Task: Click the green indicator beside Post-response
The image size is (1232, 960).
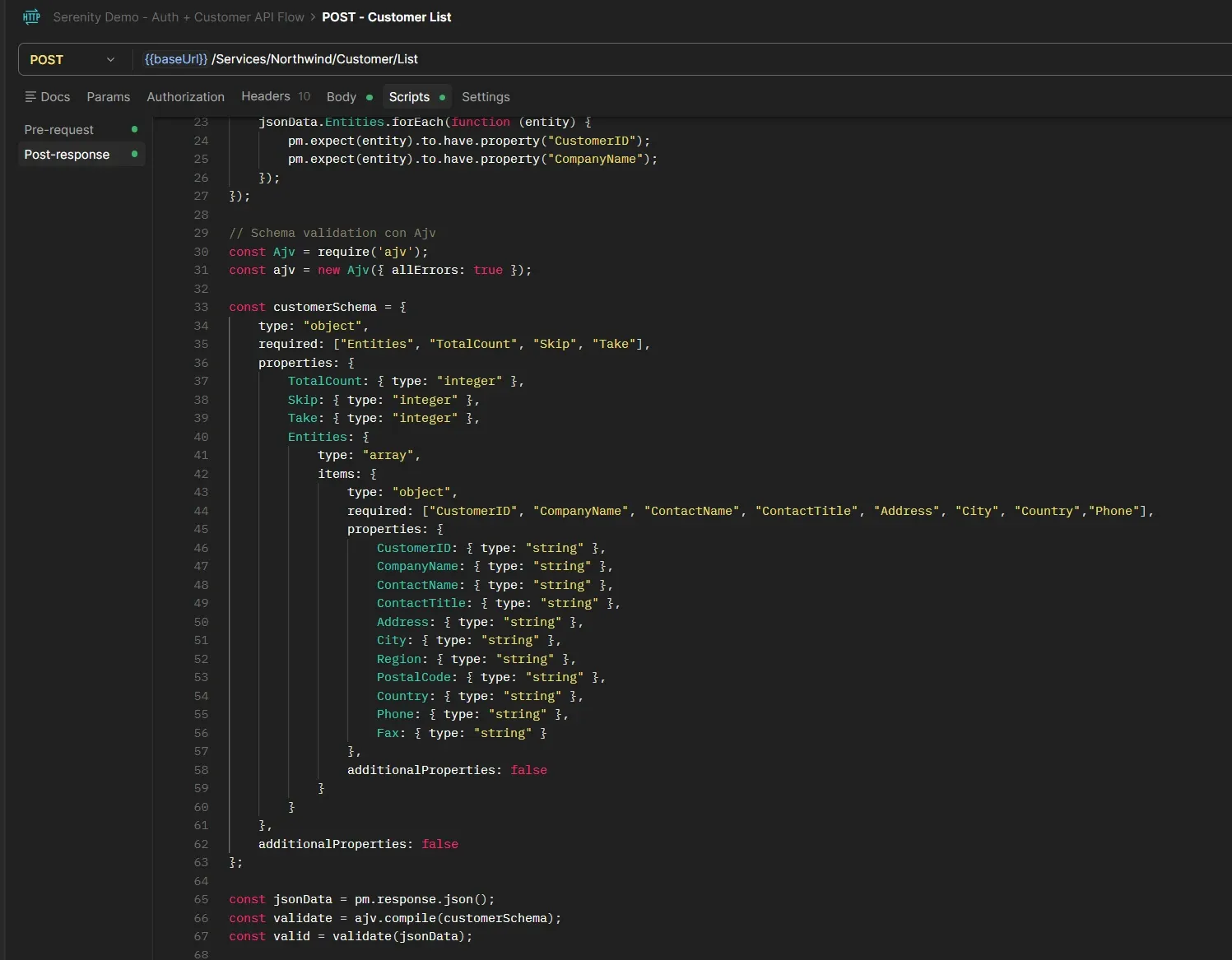Action: (134, 154)
